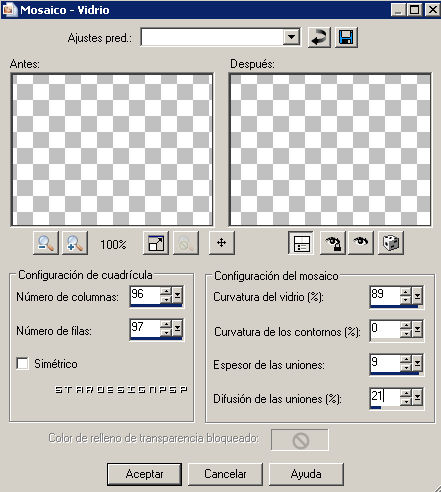Expand the Número de columnas slider dropdown

[177, 295]
